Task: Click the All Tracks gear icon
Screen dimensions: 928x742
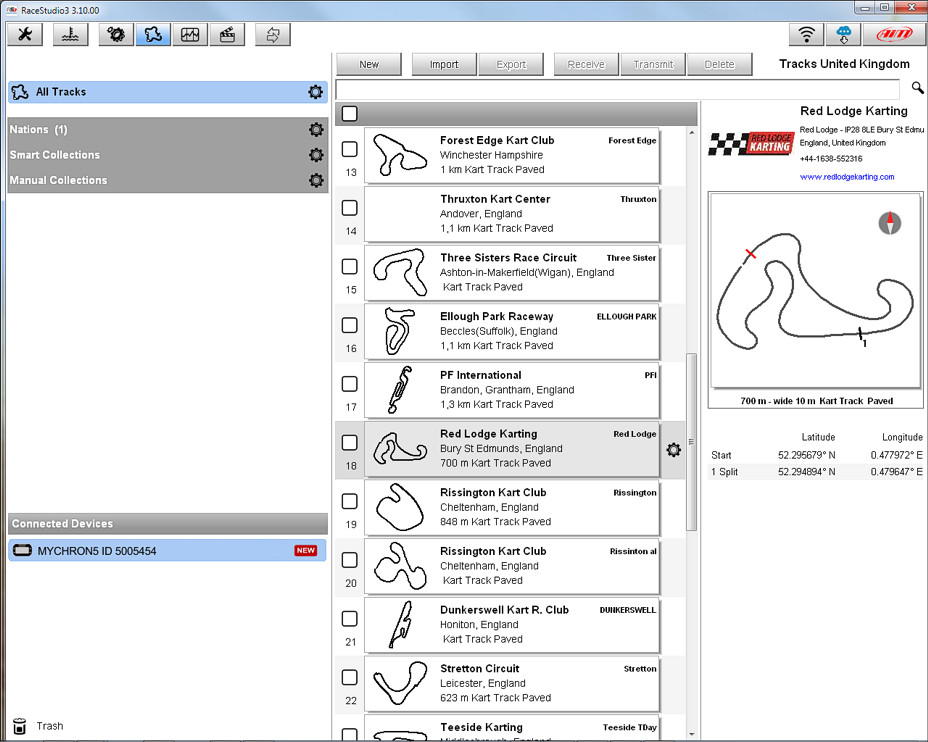Action: [x=315, y=92]
